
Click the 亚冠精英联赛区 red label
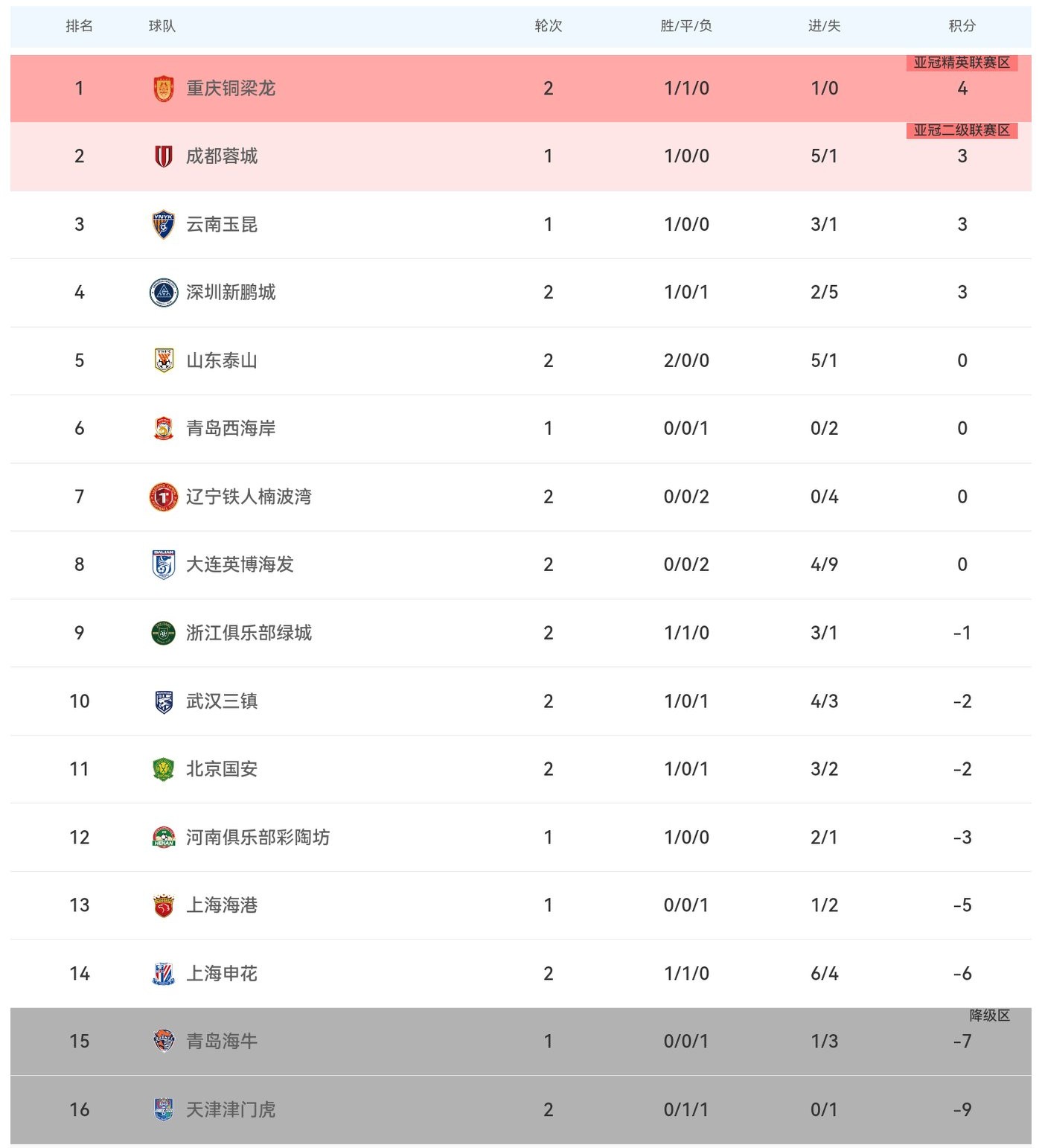pyautogui.click(x=962, y=63)
